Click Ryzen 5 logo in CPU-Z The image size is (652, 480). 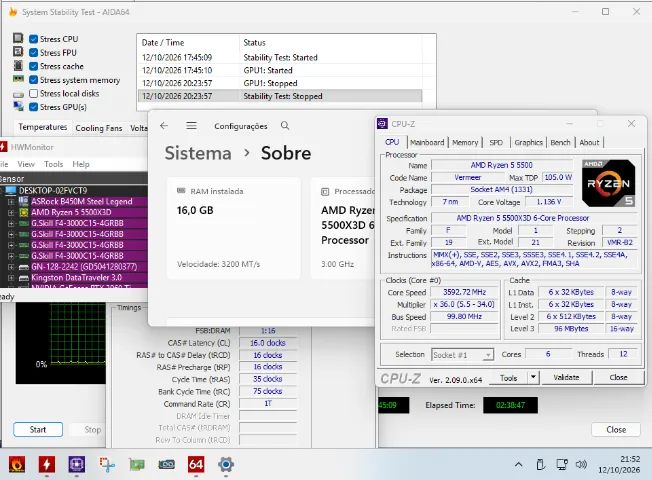[x=608, y=183]
